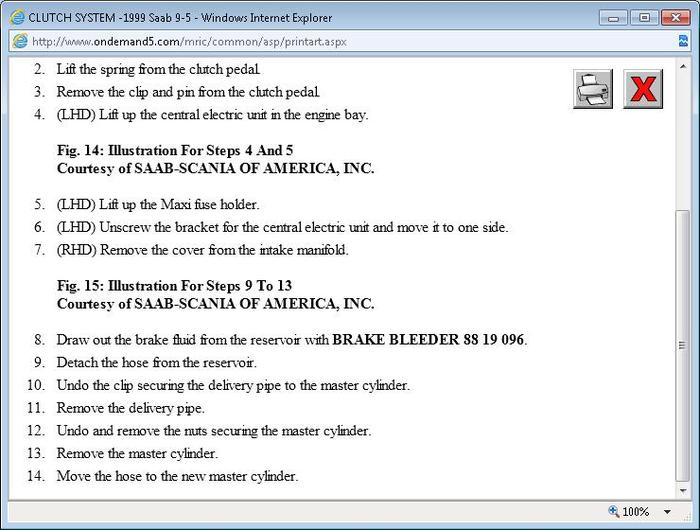Minimize the Internet Explorer window
Viewport: 700px width, 530px height.
coord(613,18)
